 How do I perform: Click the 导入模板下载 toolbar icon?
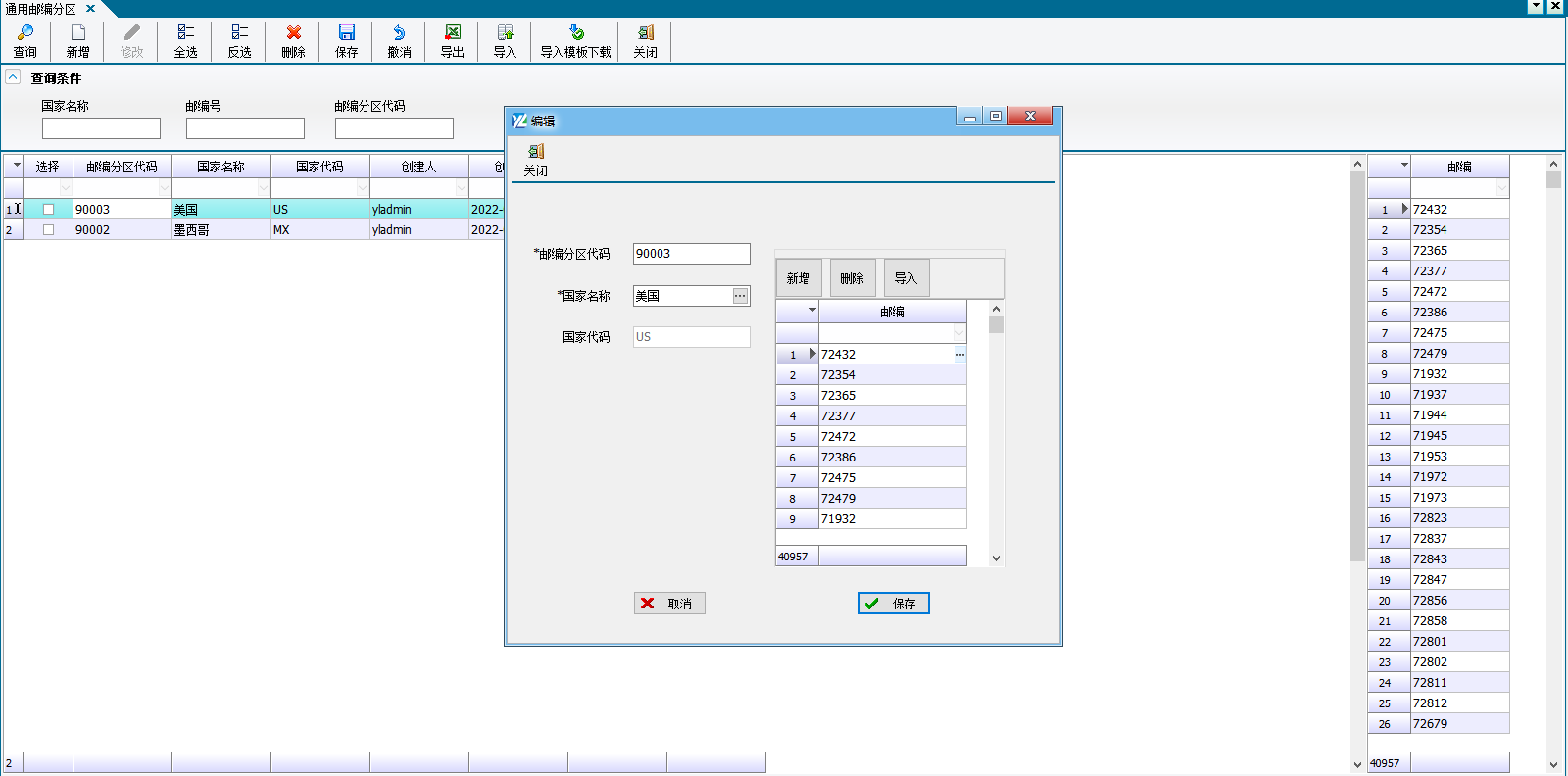pos(576,41)
